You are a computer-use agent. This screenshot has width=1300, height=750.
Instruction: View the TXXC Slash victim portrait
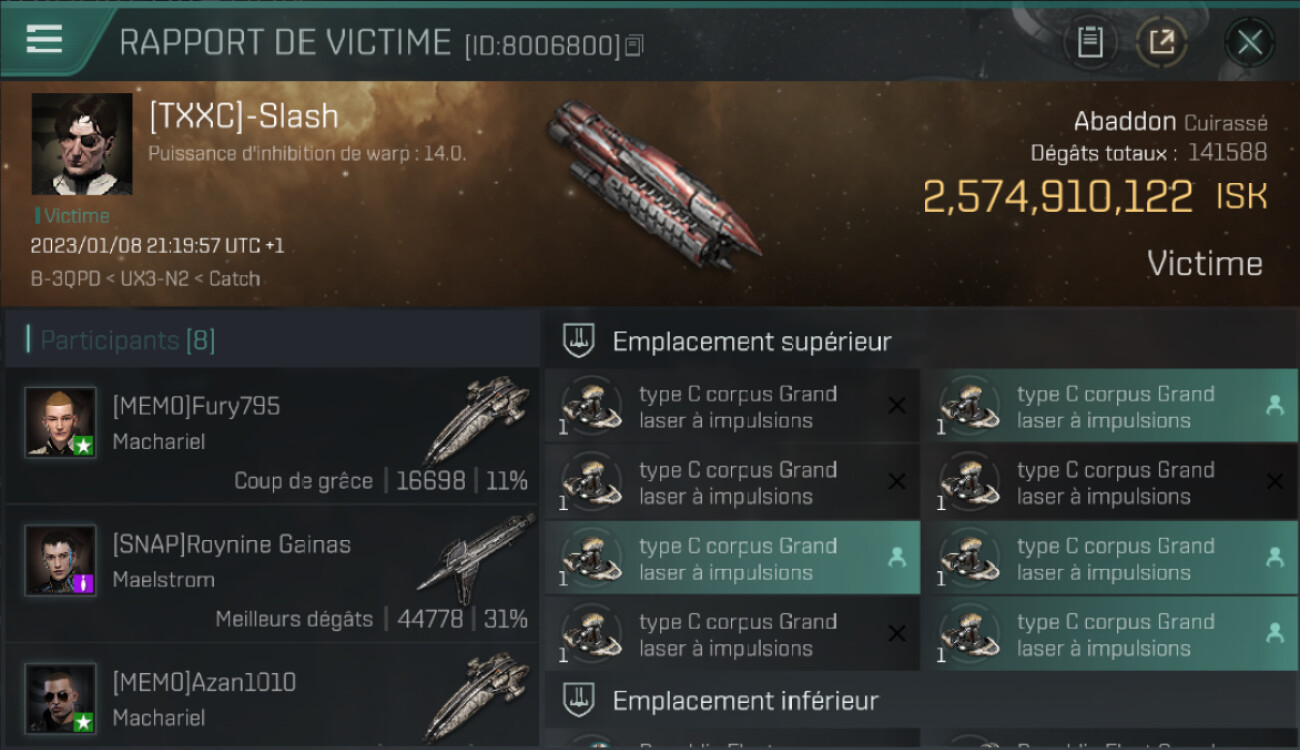pos(82,144)
